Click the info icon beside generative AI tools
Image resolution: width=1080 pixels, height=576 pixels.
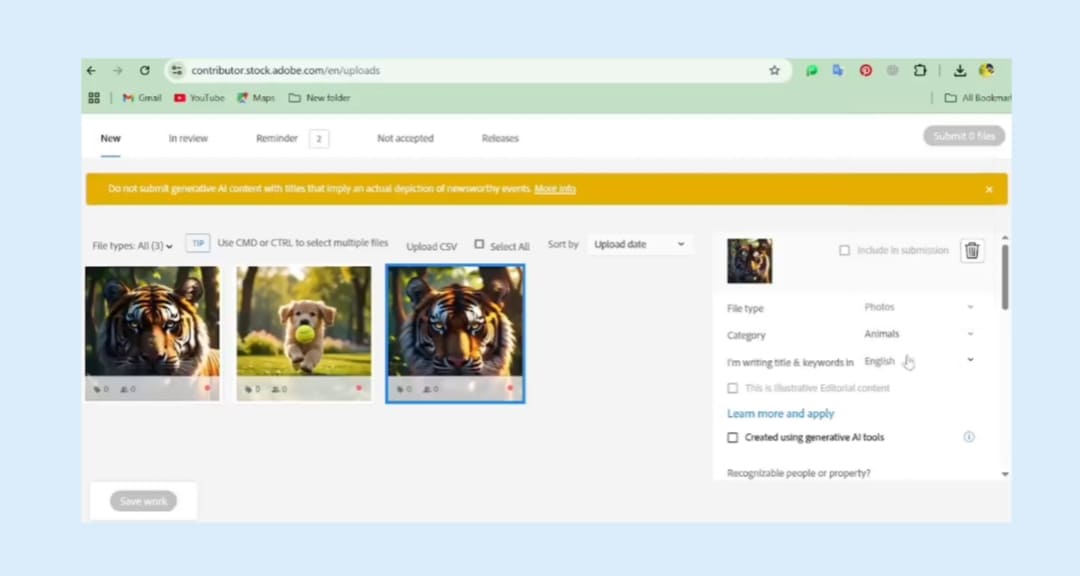pyautogui.click(x=968, y=437)
